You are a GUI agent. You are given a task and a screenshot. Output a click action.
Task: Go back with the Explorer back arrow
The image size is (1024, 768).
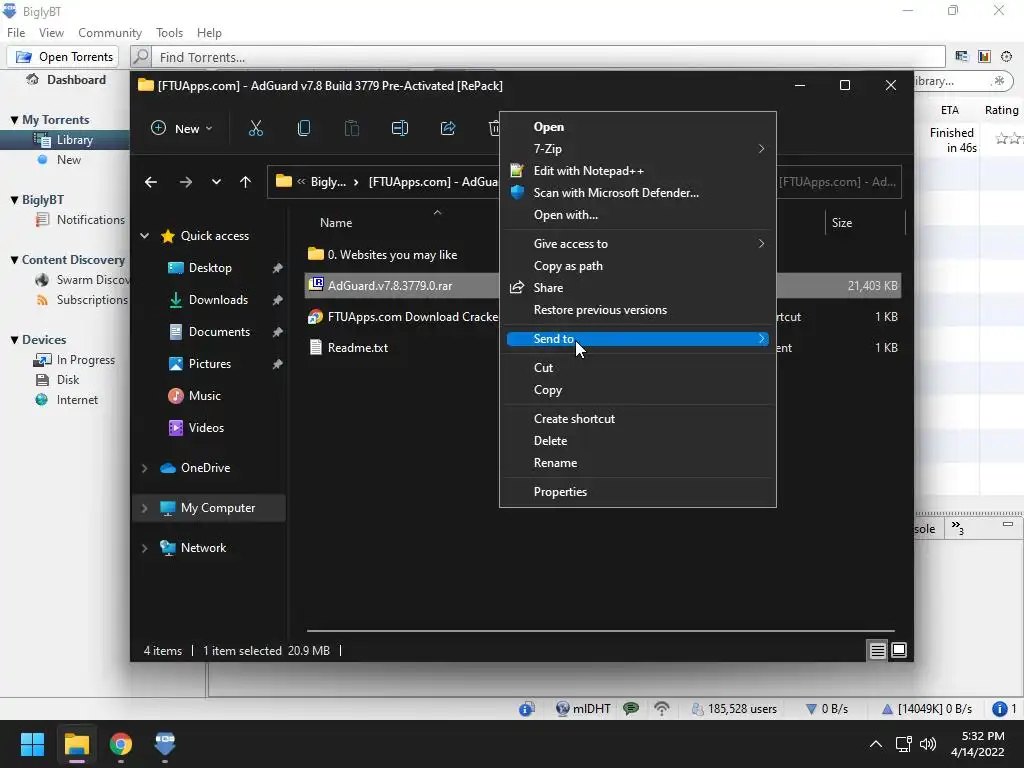pos(151,182)
